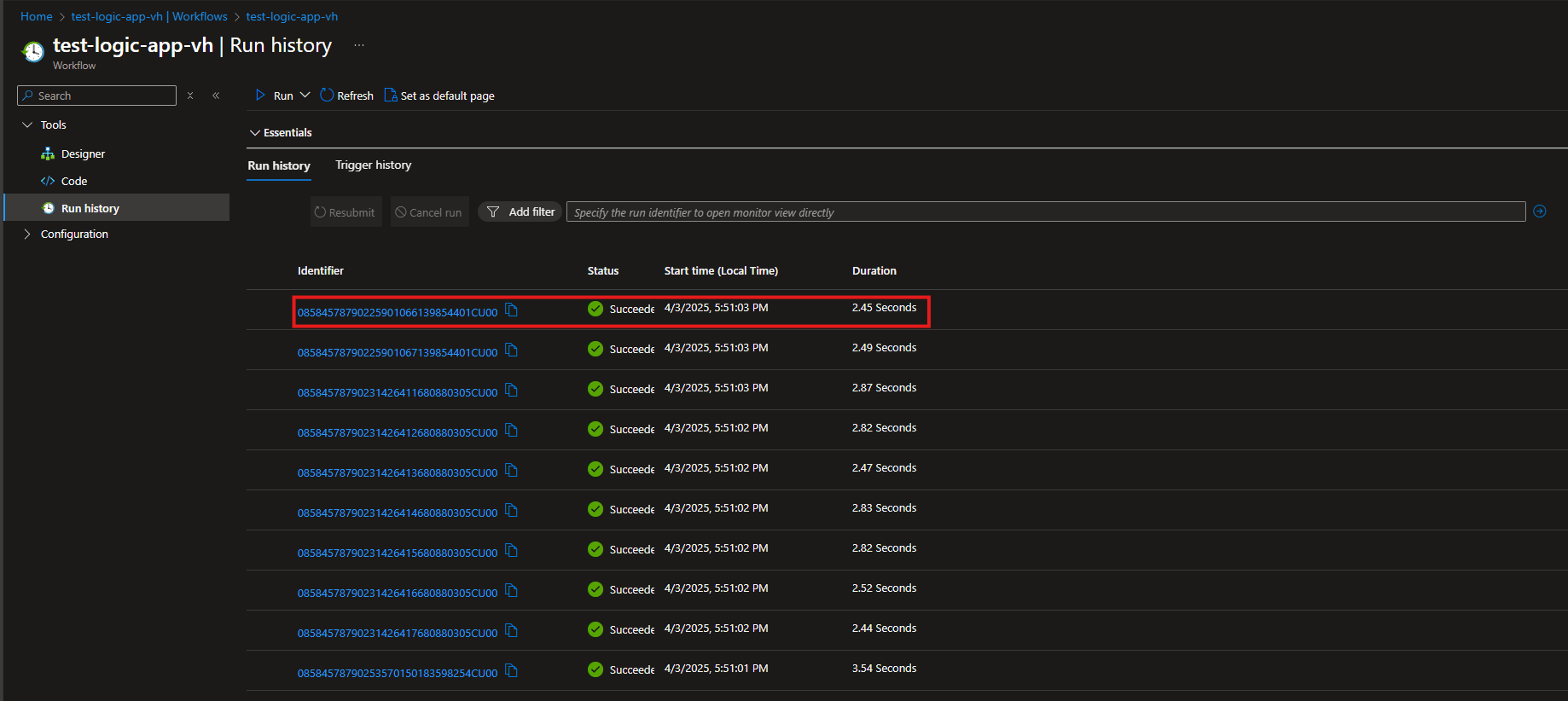This screenshot has height=701, width=1568.
Task: Collapse the Essentials section
Action: click(254, 133)
